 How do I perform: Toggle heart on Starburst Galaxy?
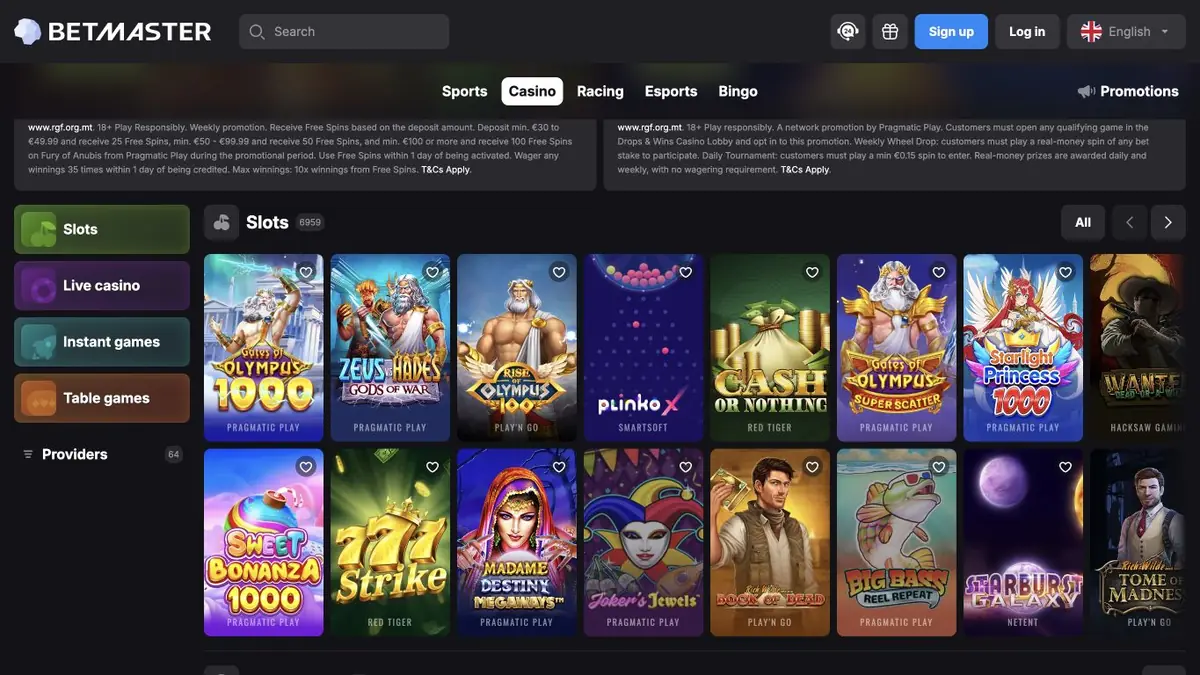[x=1065, y=467]
